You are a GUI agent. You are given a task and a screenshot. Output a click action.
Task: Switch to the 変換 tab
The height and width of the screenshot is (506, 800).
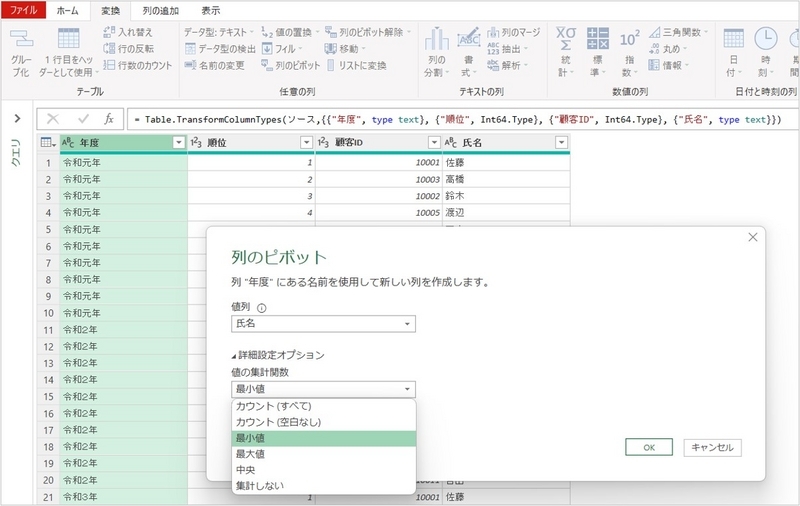click(110, 10)
